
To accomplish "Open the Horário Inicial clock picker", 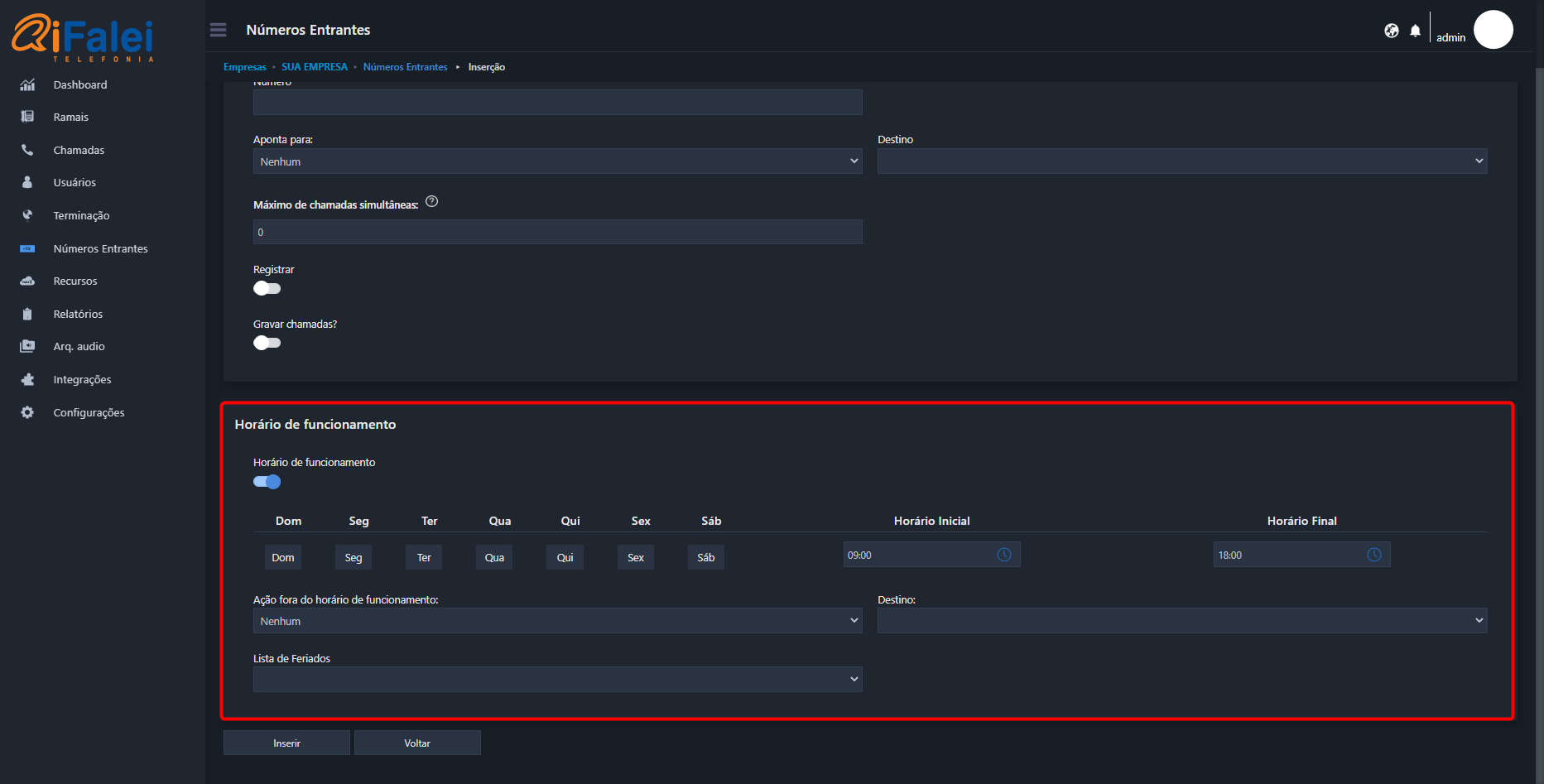I will pyautogui.click(x=1003, y=555).
